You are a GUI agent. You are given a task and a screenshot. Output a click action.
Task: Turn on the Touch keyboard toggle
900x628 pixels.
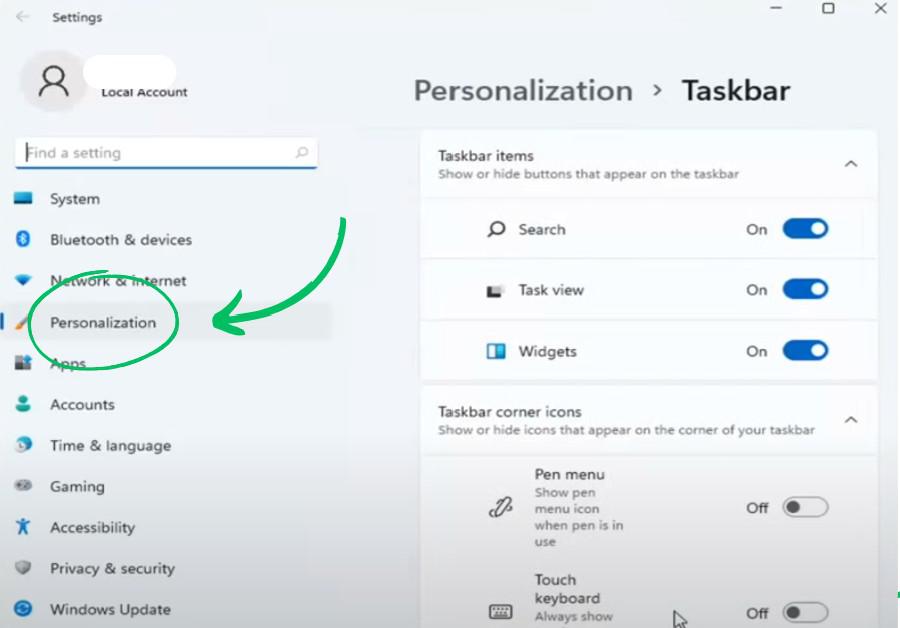click(805, 612)
